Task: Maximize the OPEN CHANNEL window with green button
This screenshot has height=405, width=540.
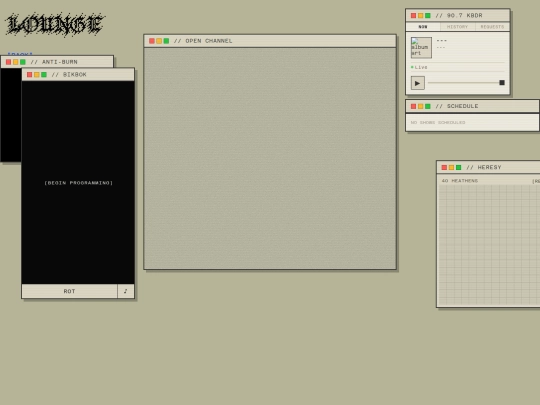Action: (x=166, y=41)
